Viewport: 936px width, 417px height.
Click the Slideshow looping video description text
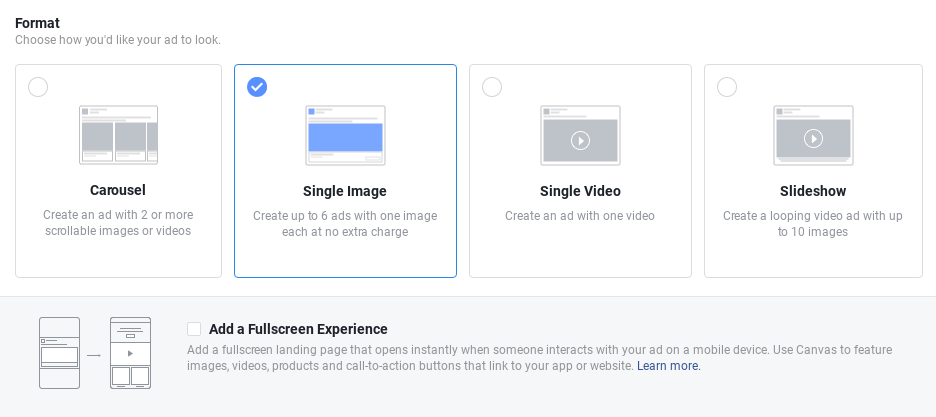pos(812,224)
